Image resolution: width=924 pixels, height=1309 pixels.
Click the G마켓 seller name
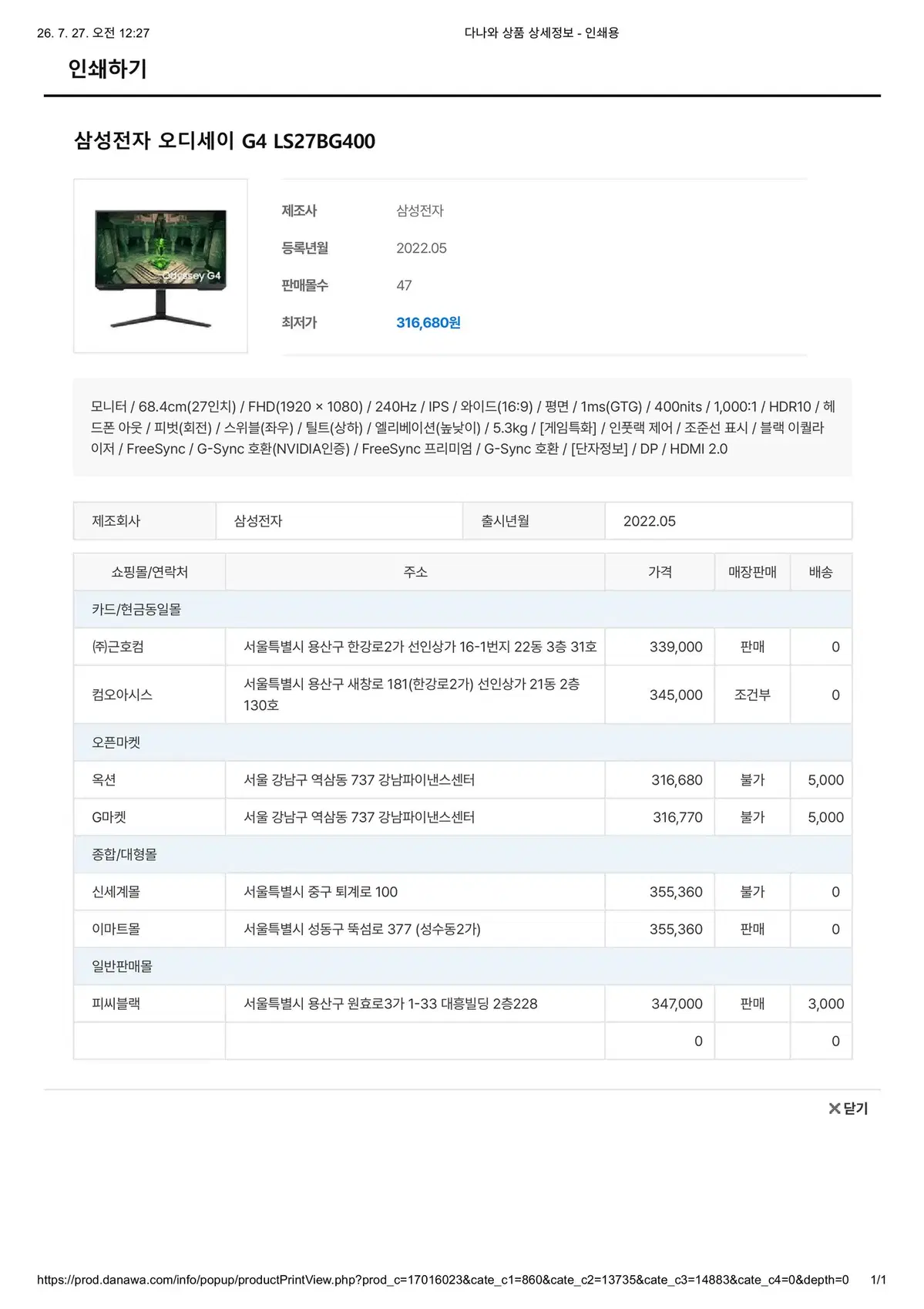point(109,817)
